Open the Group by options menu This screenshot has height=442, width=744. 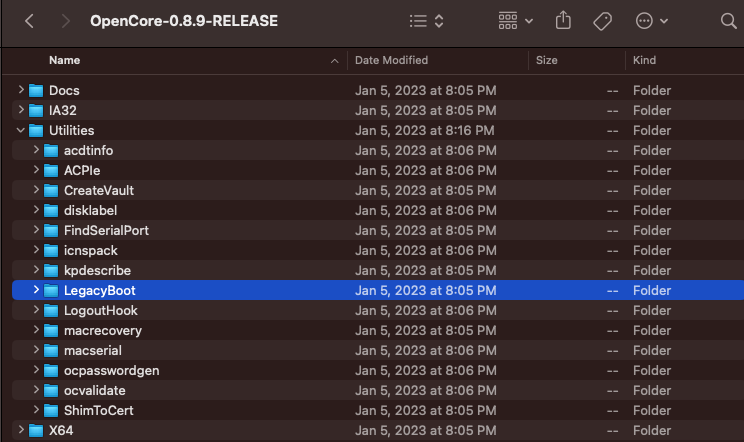[516, 21]
